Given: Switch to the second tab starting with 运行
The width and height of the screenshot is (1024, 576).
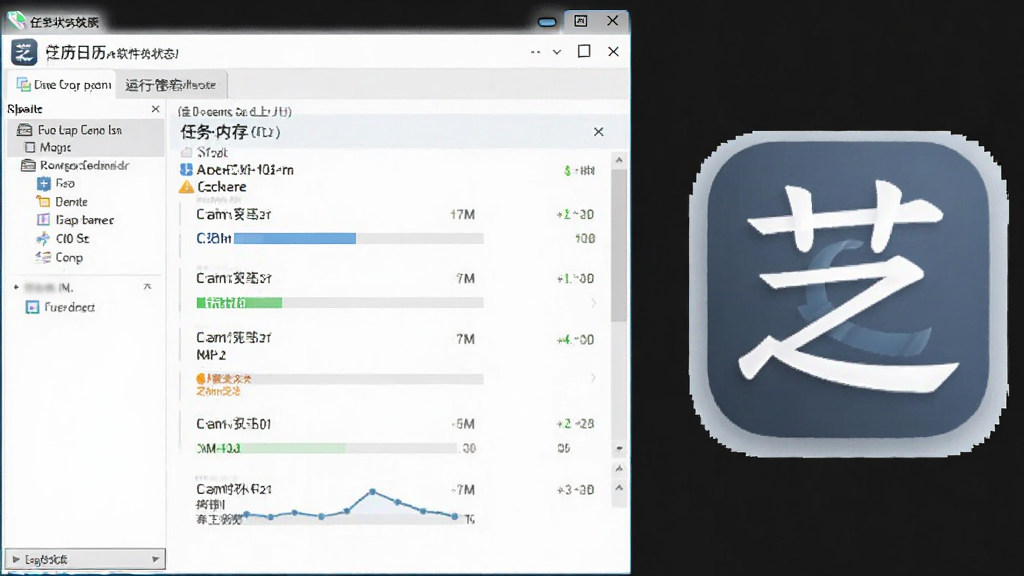Looking at the screenshot, I should [170, 85].
